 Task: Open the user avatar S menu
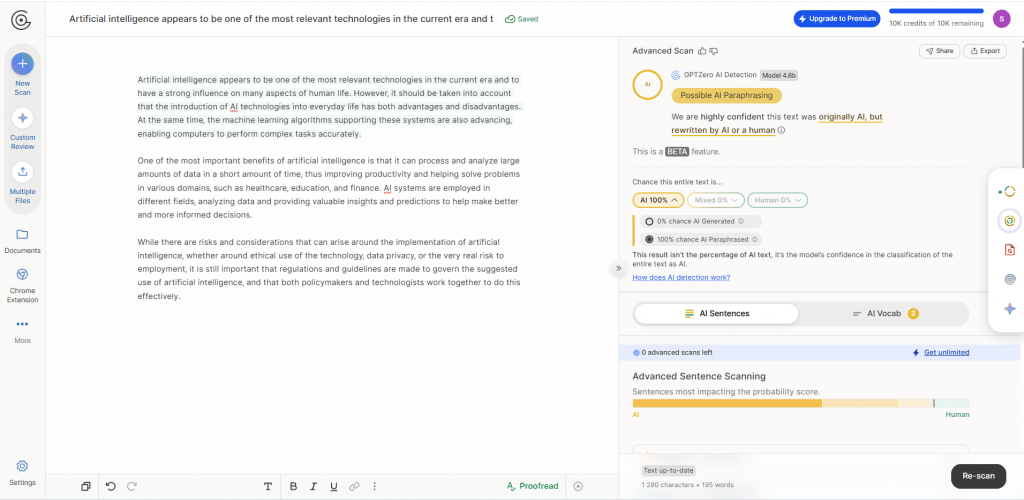click(x=1001, y=18)
